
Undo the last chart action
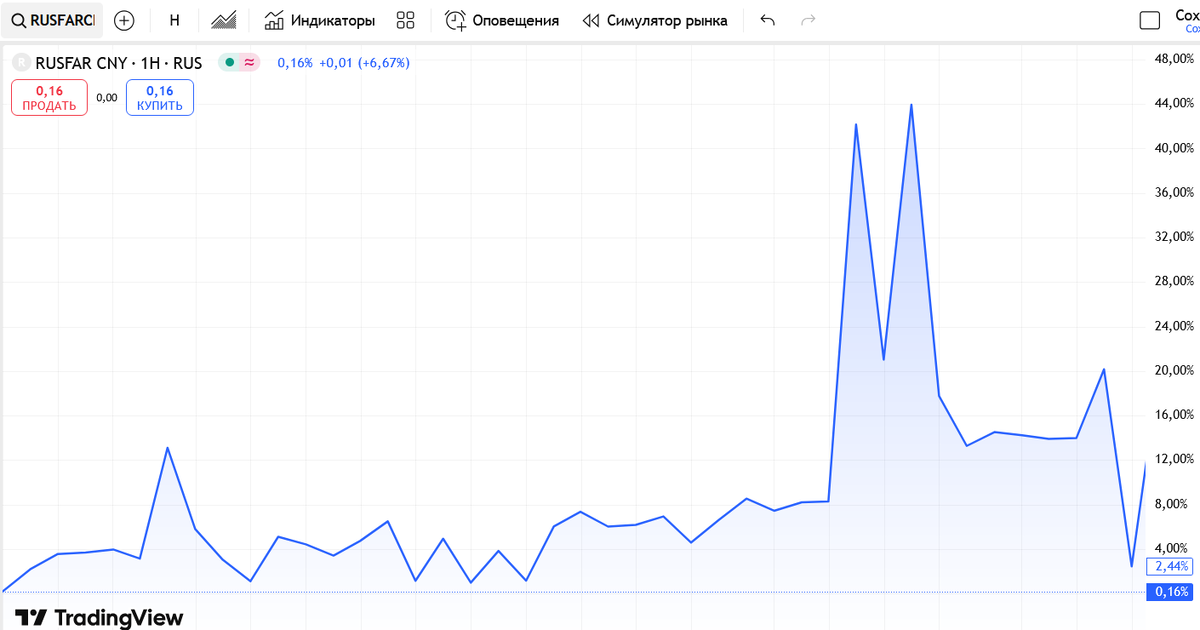click(768, 20)
